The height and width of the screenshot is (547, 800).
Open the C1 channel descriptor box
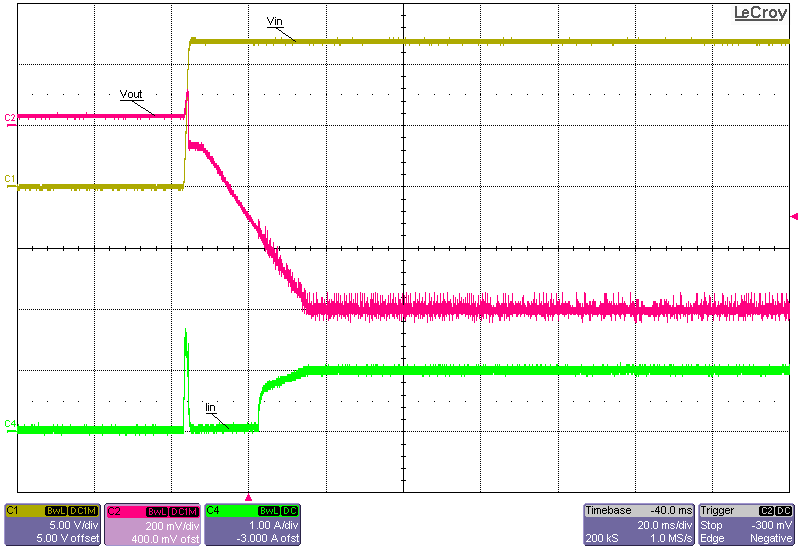tap(52, 525)
